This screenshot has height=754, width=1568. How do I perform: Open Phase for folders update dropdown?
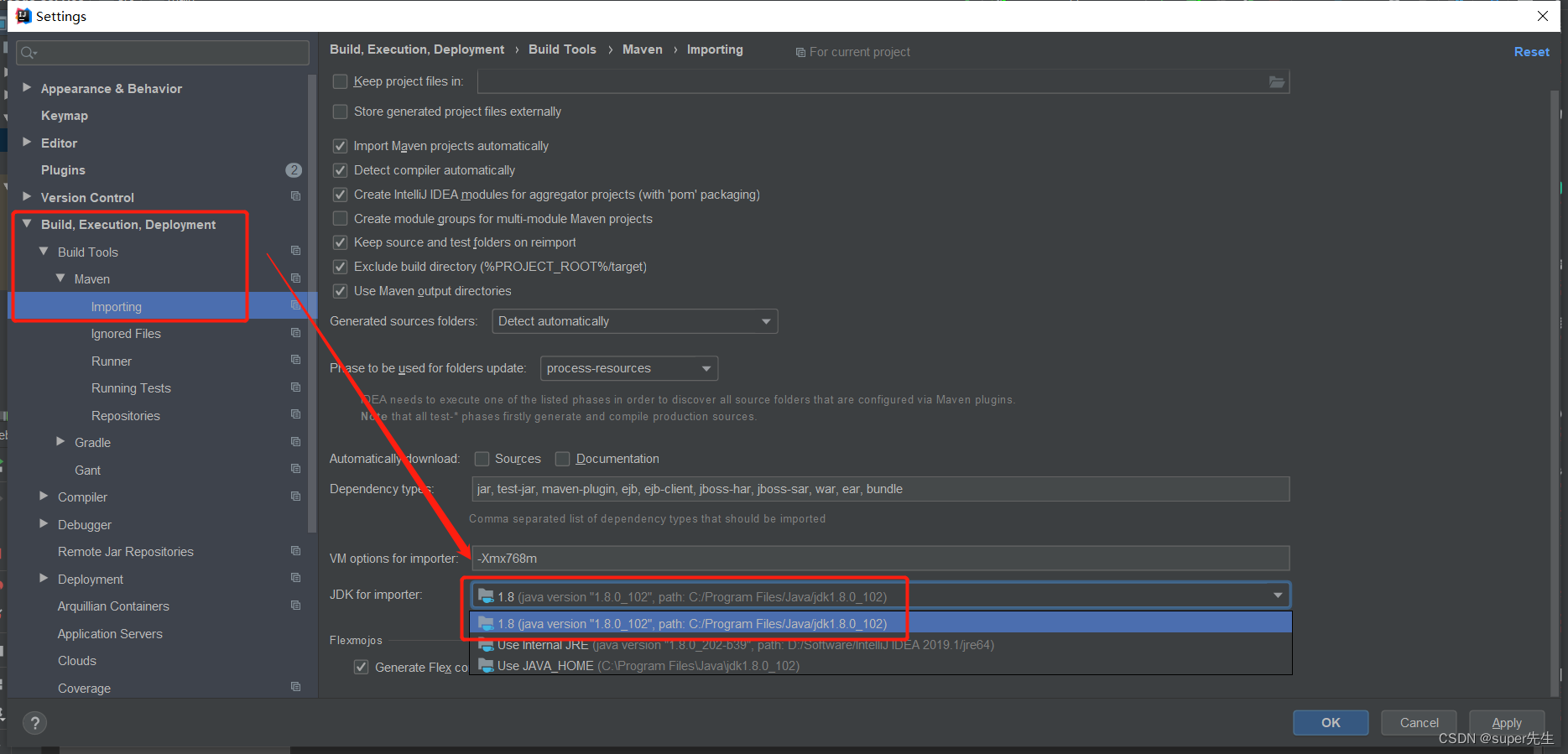pos(629,368)
